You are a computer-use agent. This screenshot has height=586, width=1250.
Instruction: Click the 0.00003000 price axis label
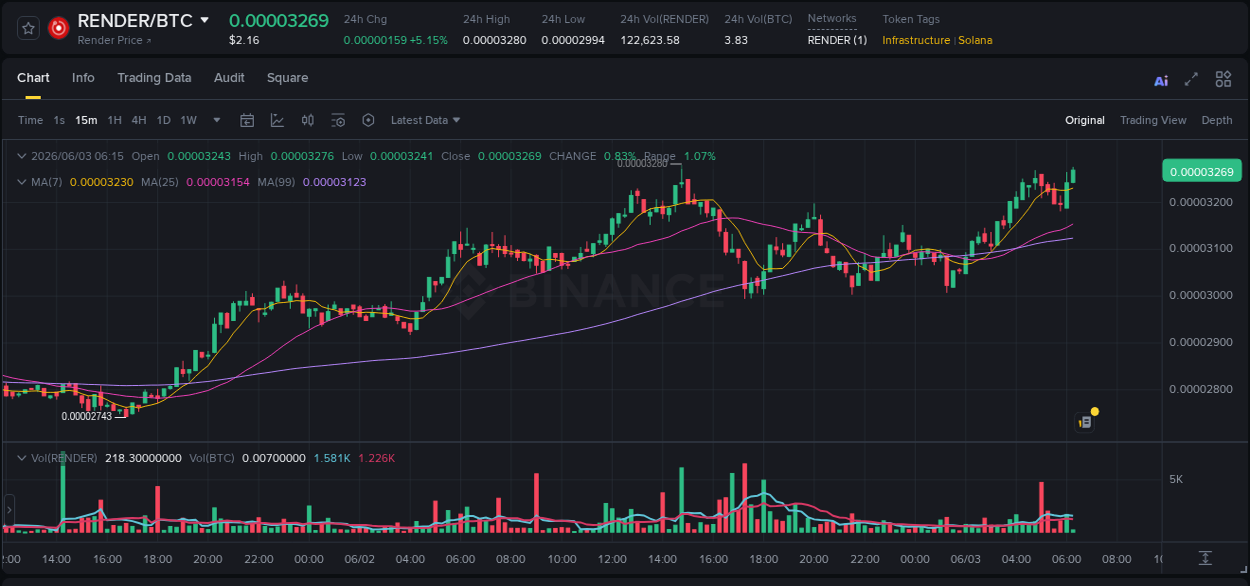pos(1201,295)
